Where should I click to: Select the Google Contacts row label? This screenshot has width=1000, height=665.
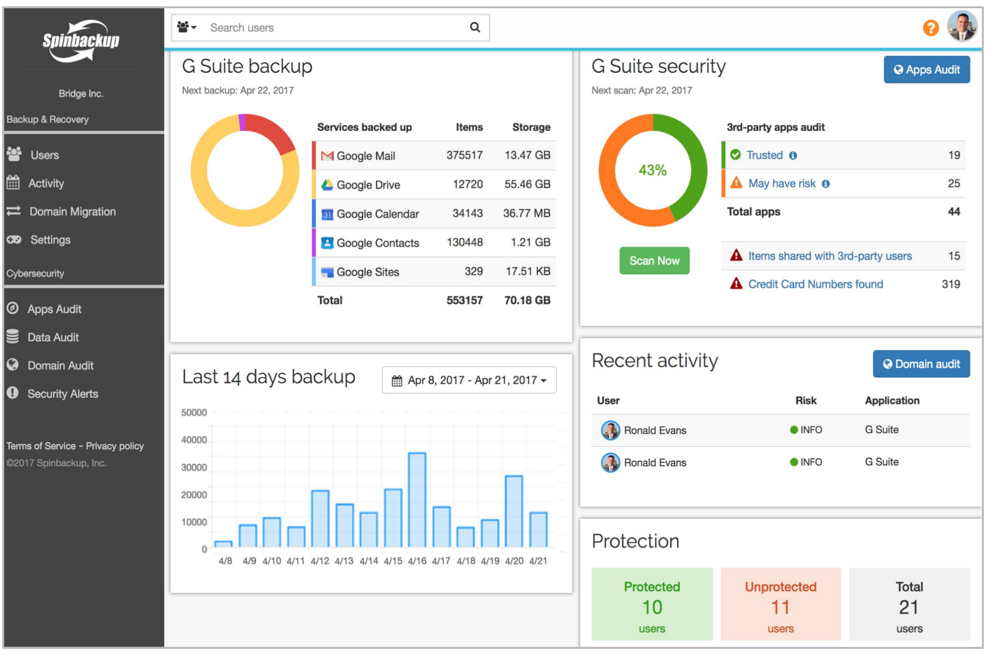pos(378,243)
